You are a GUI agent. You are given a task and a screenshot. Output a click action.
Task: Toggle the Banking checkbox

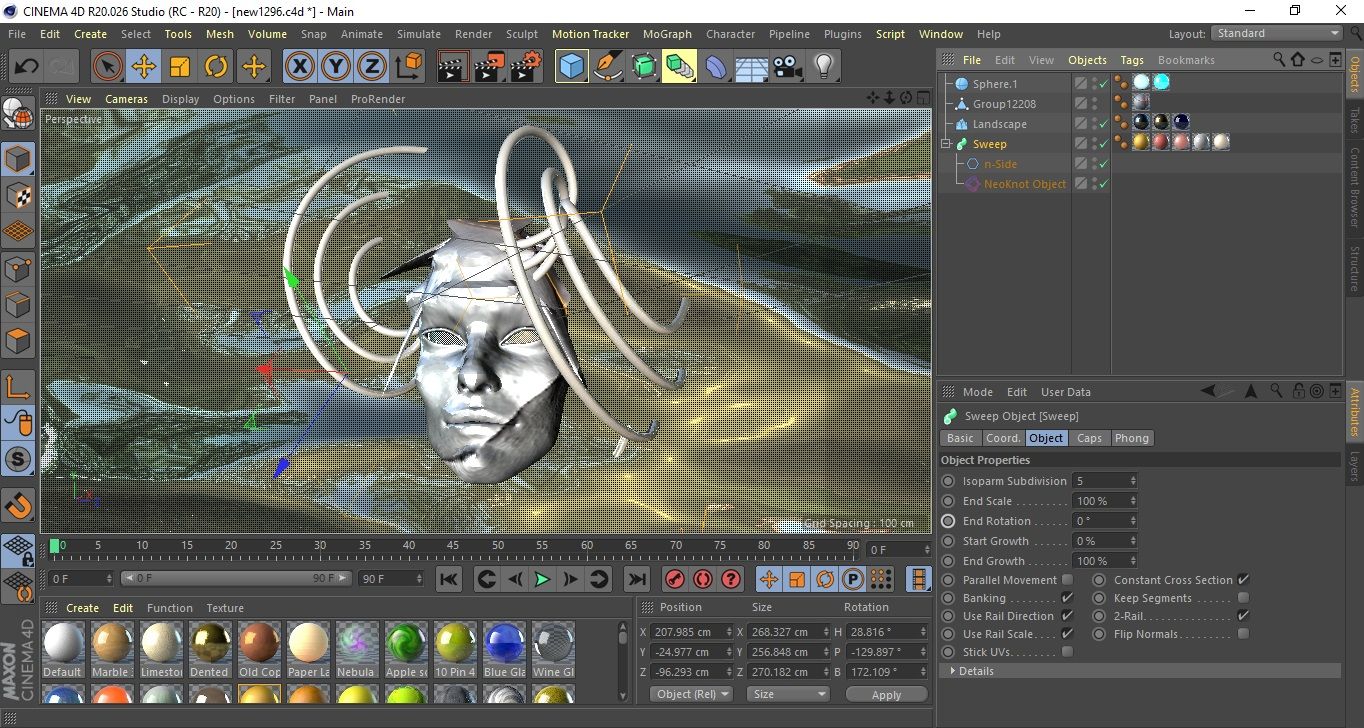coord(1067,598)
